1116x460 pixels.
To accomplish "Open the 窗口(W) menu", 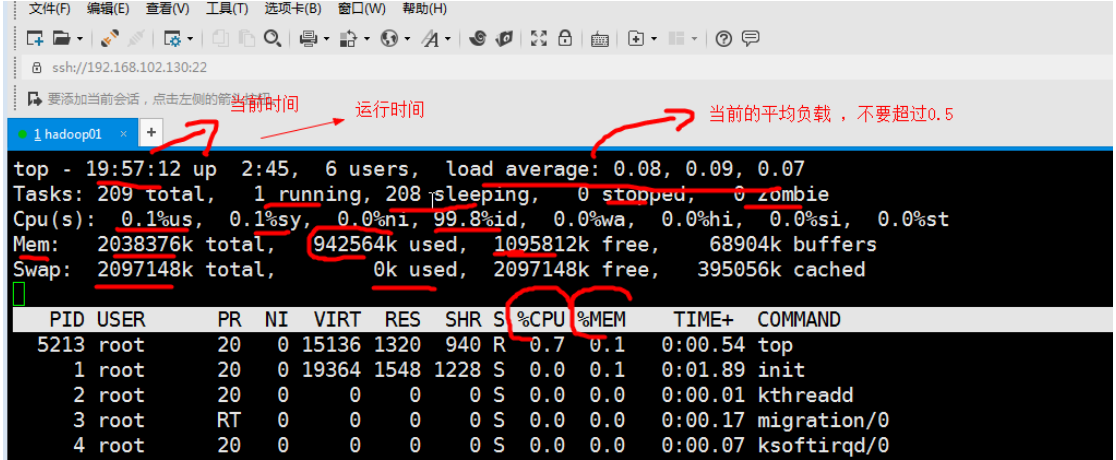I will [x=362, y=9].
